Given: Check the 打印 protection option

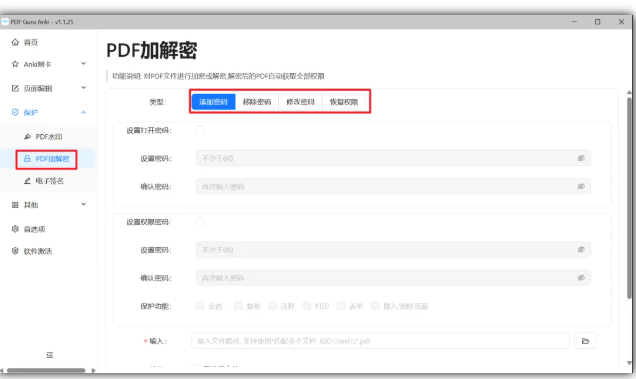Looking at the screenshot, I should coord(307,306).
